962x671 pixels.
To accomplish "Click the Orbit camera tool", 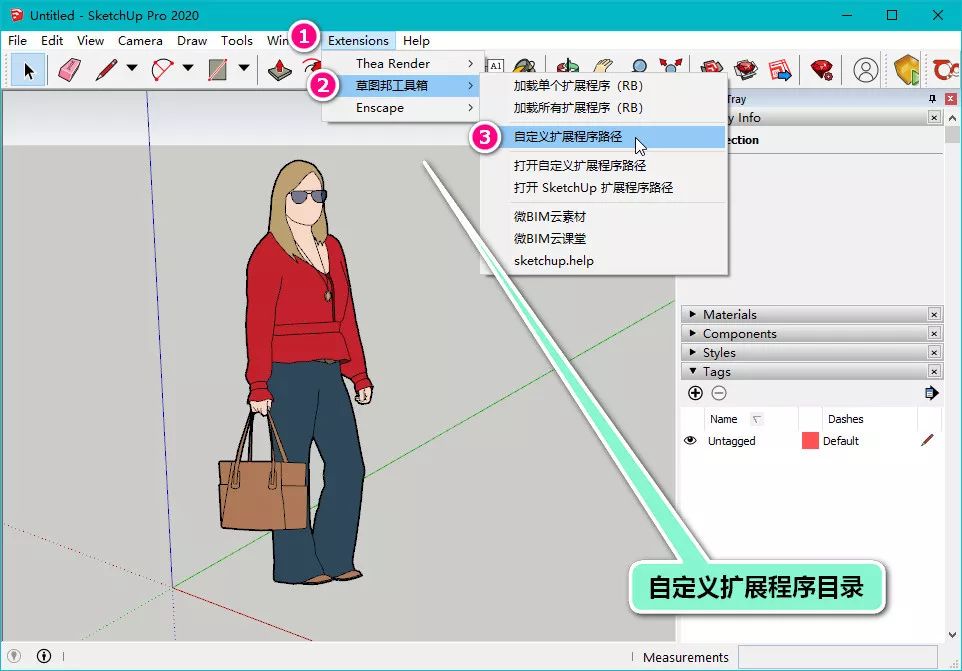I will [x=567, y=66].
